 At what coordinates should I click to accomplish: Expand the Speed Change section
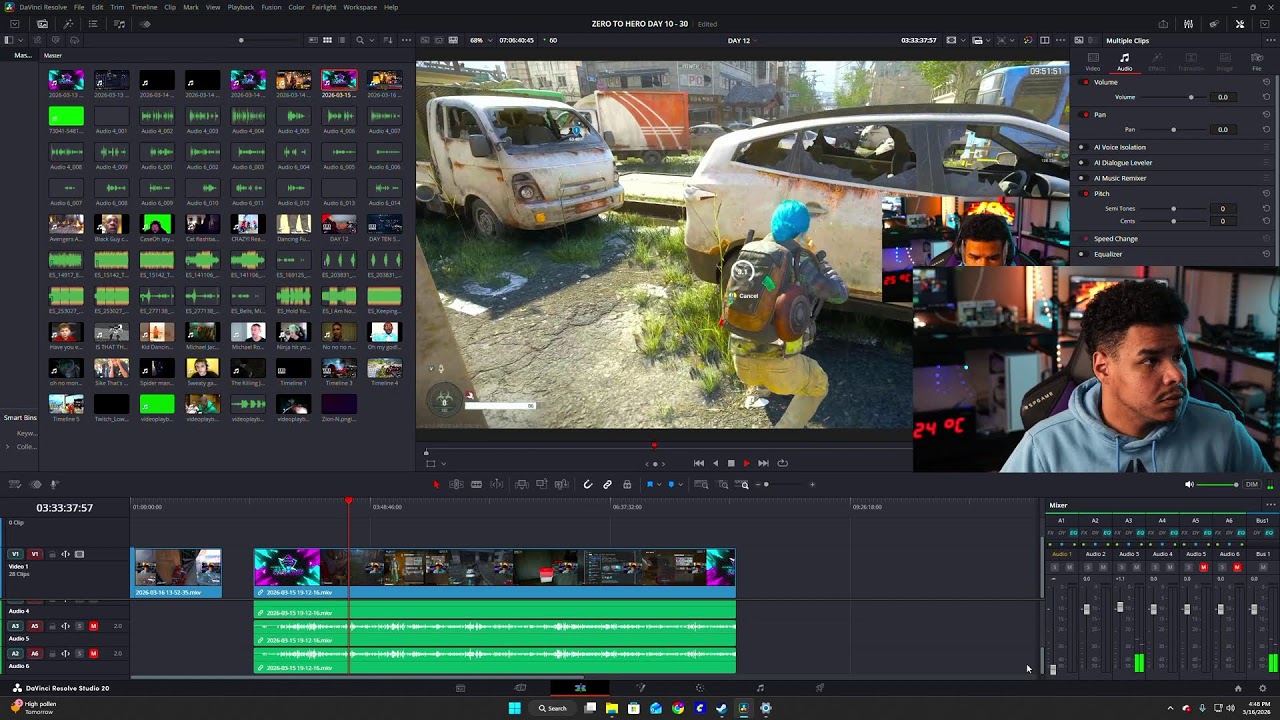pos(1115,239)
